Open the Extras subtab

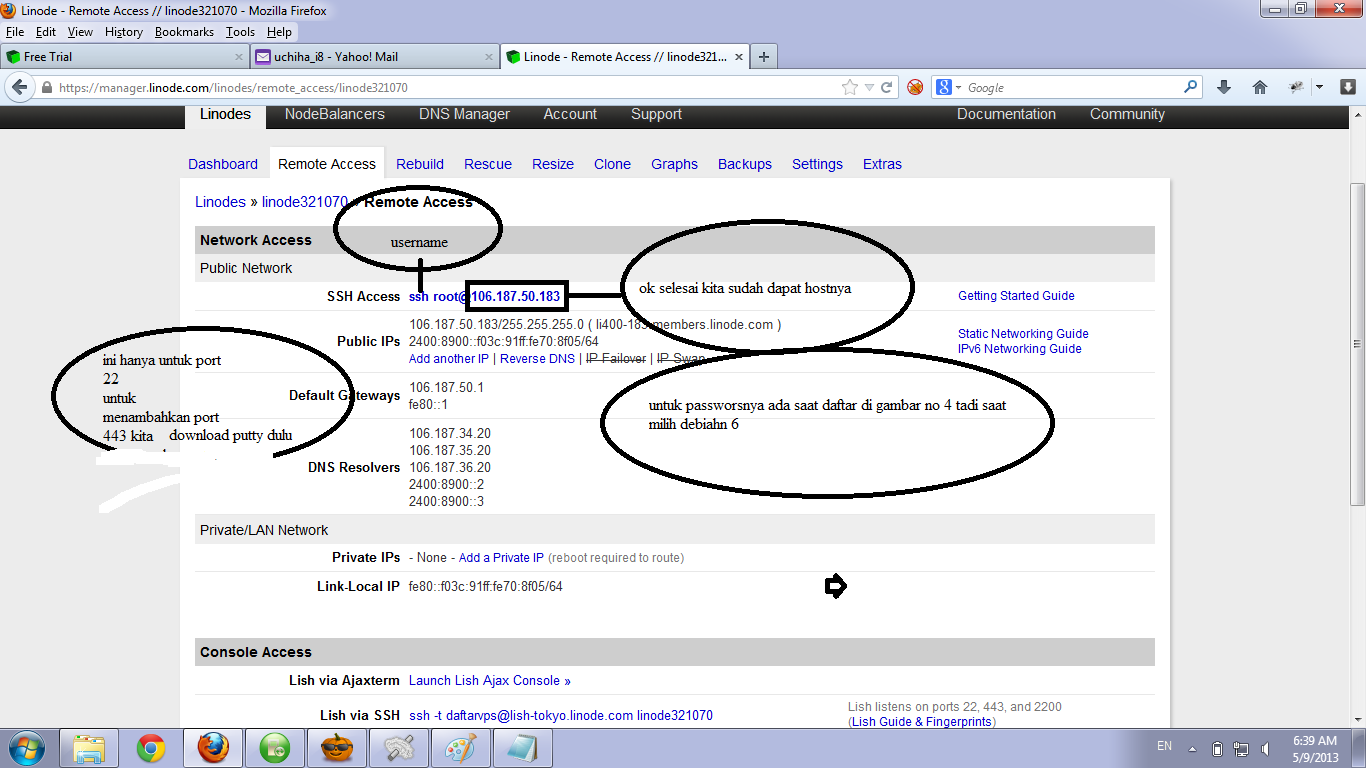pos(882,164)
